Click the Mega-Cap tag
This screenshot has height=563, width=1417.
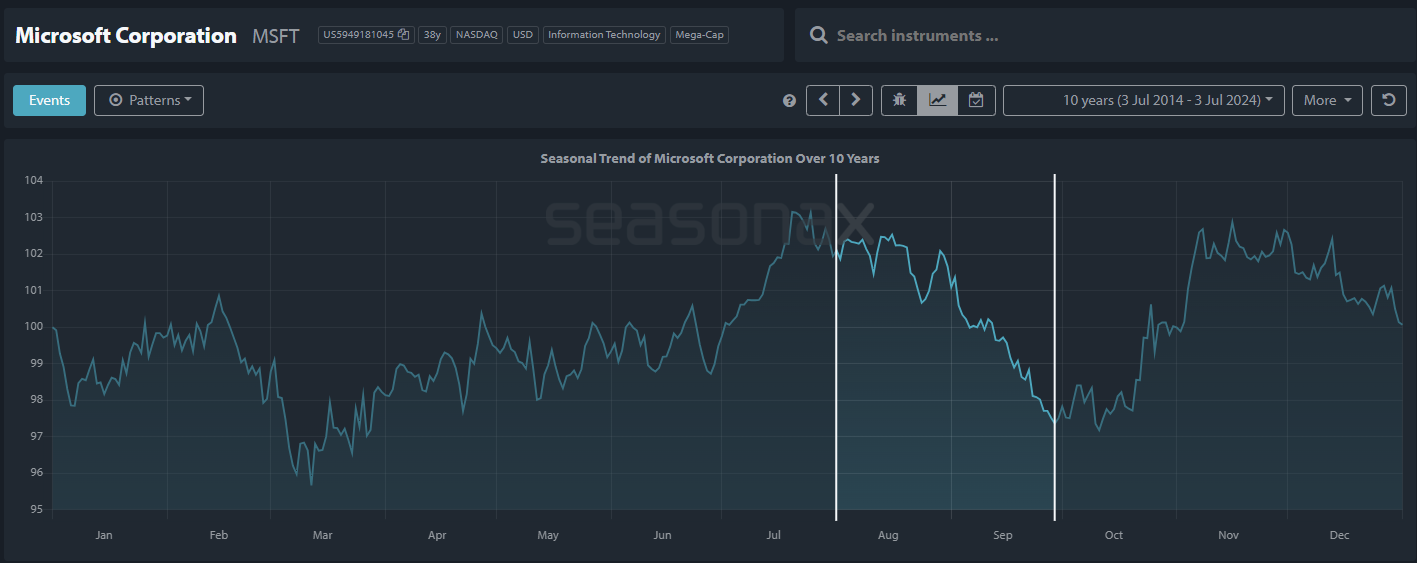699,34
